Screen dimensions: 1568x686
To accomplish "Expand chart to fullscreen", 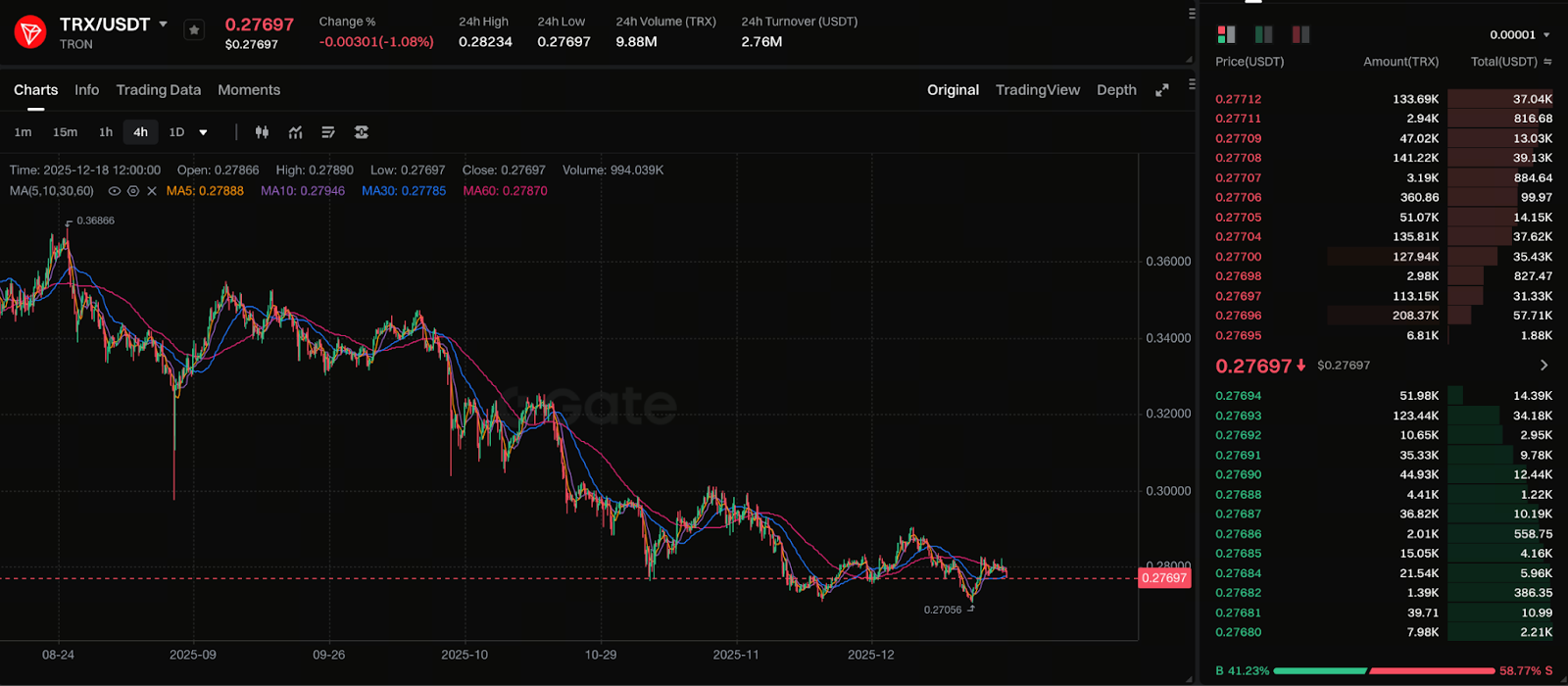I will click(x=1162, y=90).
